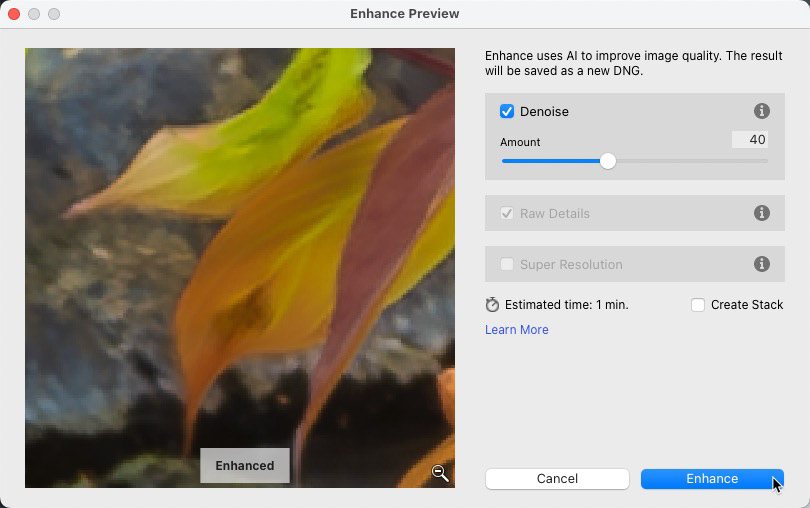Open the Learn More link
Viewport: 810px width, 508px height.
(517, 330)
